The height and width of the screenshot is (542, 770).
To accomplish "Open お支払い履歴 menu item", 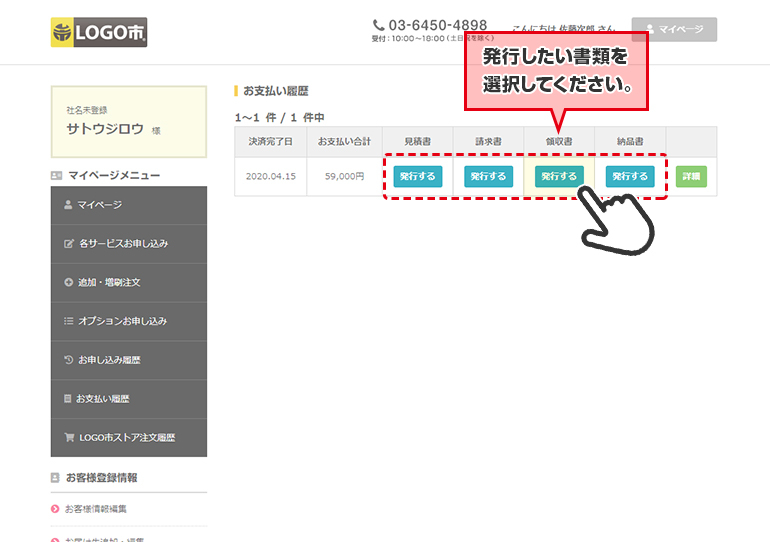I will [129, 399].
